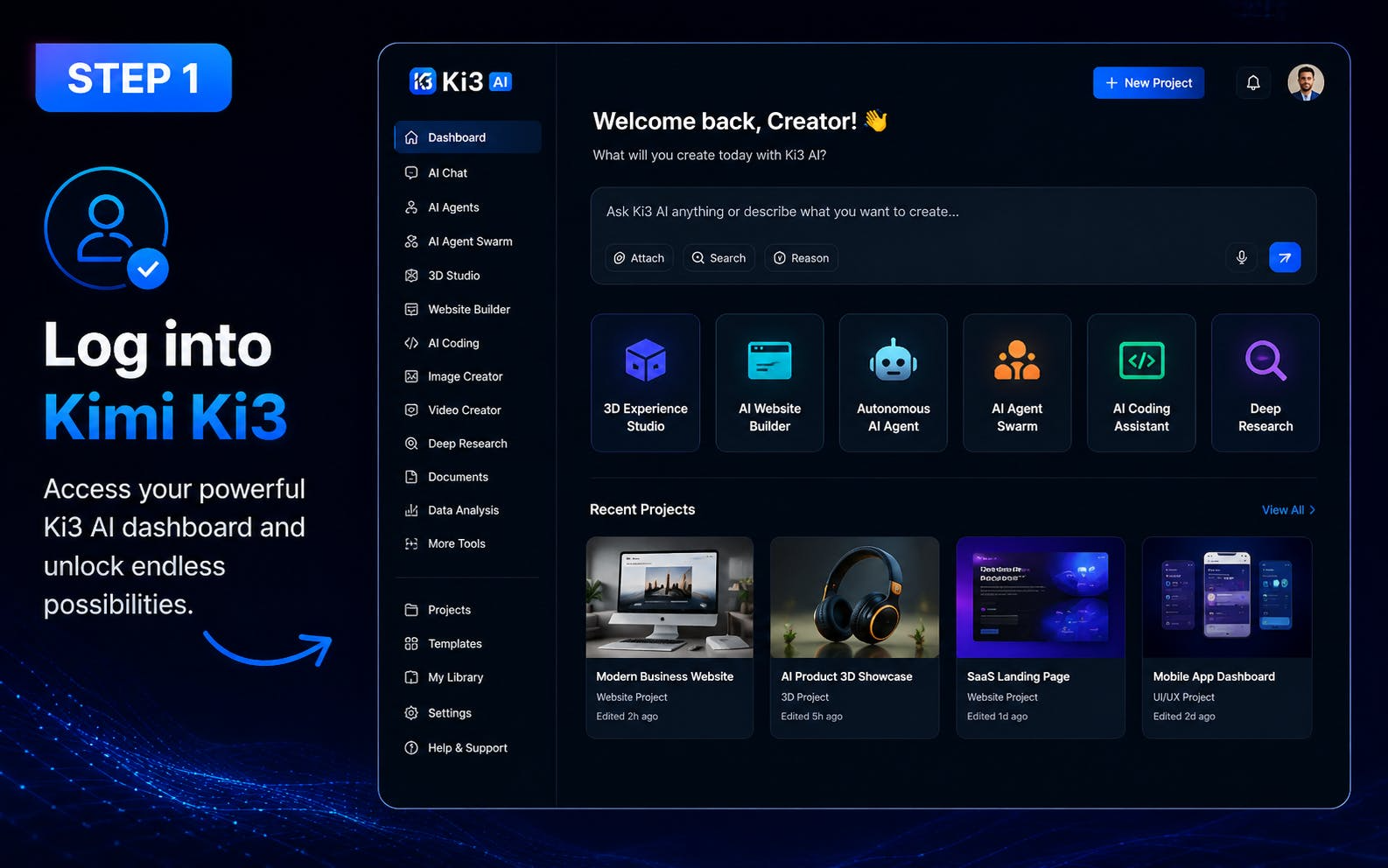Click the Settings gear icon in sidebar
The height and width of the screenshot is (868, 1388).
point(411,713)
